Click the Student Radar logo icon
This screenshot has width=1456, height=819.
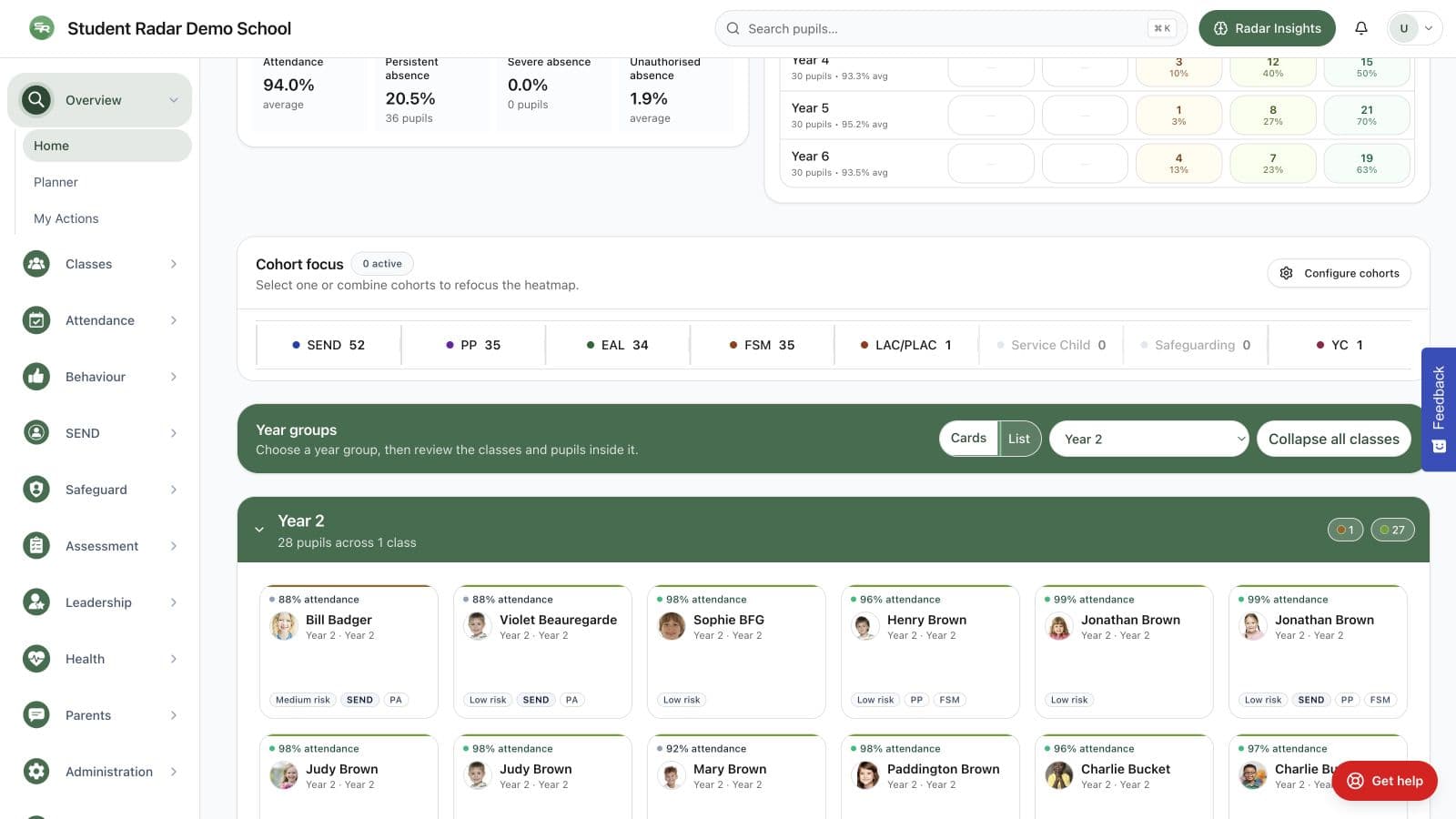pos(42,28)
